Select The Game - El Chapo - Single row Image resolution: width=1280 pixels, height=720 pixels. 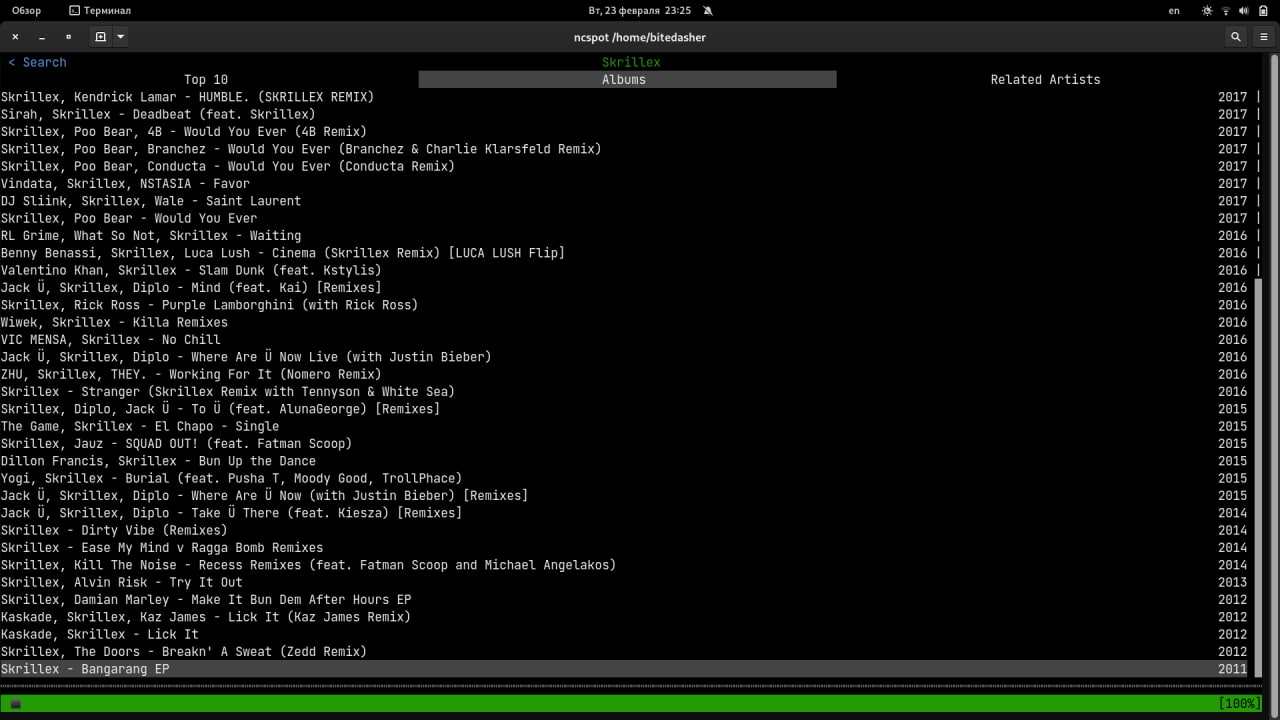pos(624,426)
